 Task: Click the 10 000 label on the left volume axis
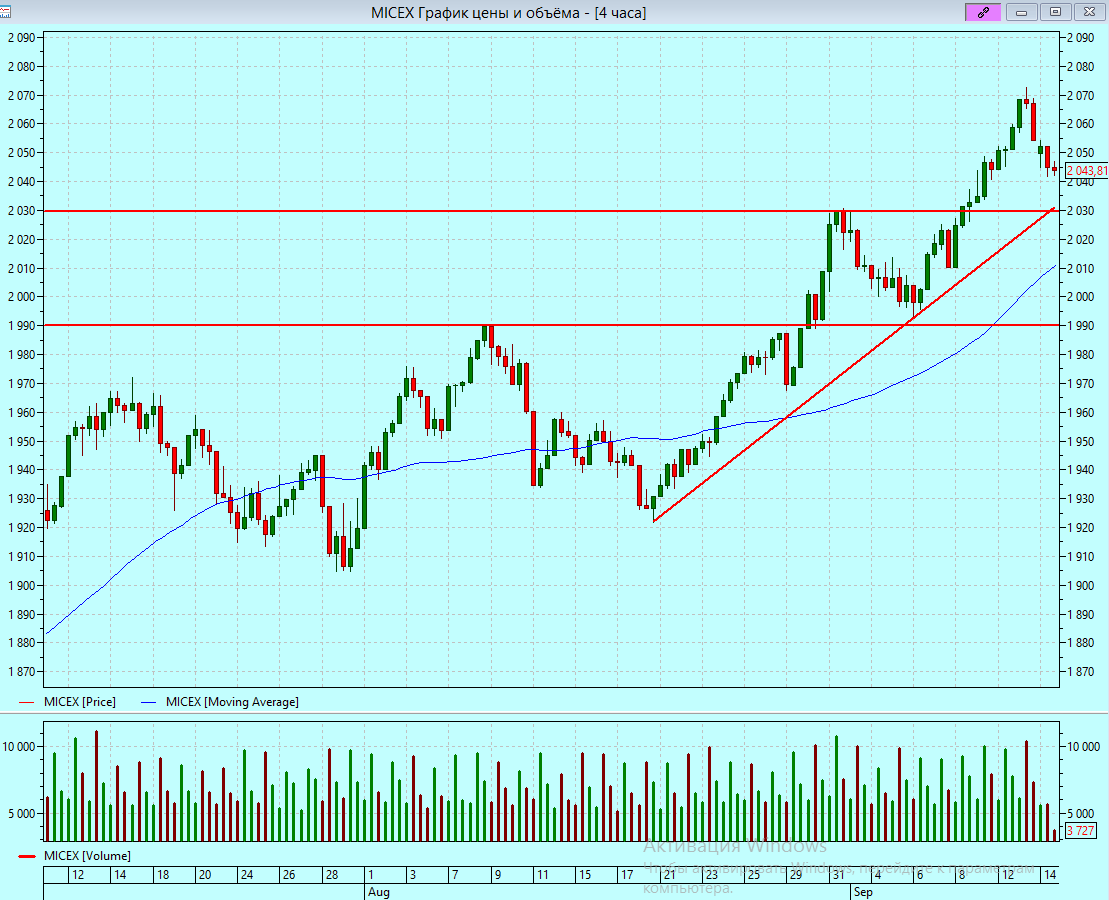18,746
